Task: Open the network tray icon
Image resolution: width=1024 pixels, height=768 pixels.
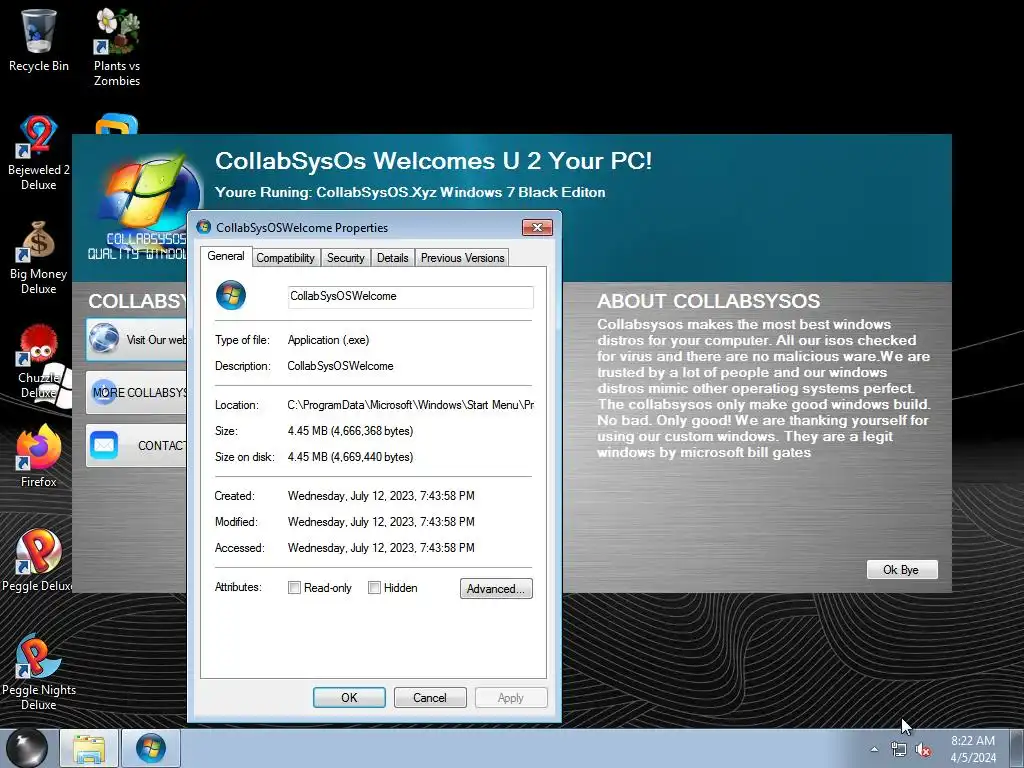Action: 899,750
